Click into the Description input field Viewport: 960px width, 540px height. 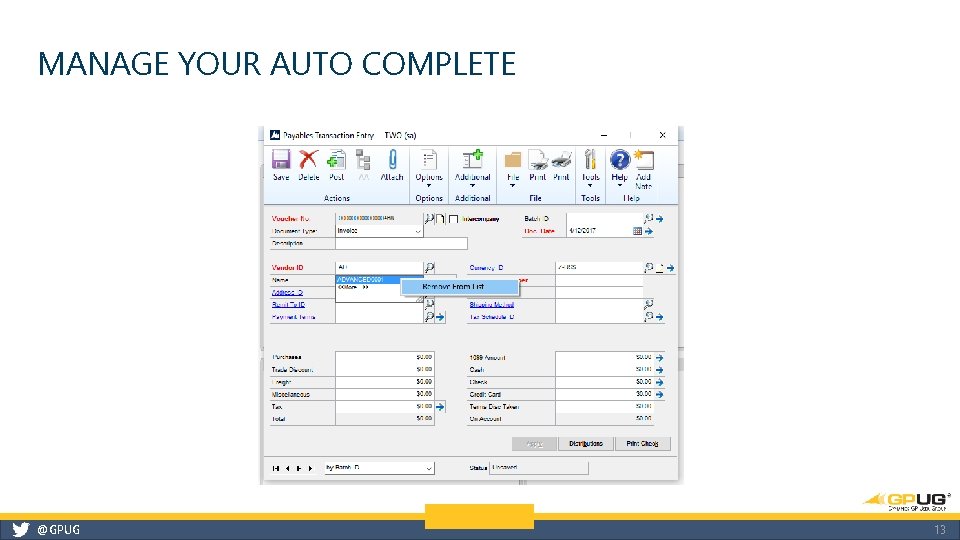point(401,244)
